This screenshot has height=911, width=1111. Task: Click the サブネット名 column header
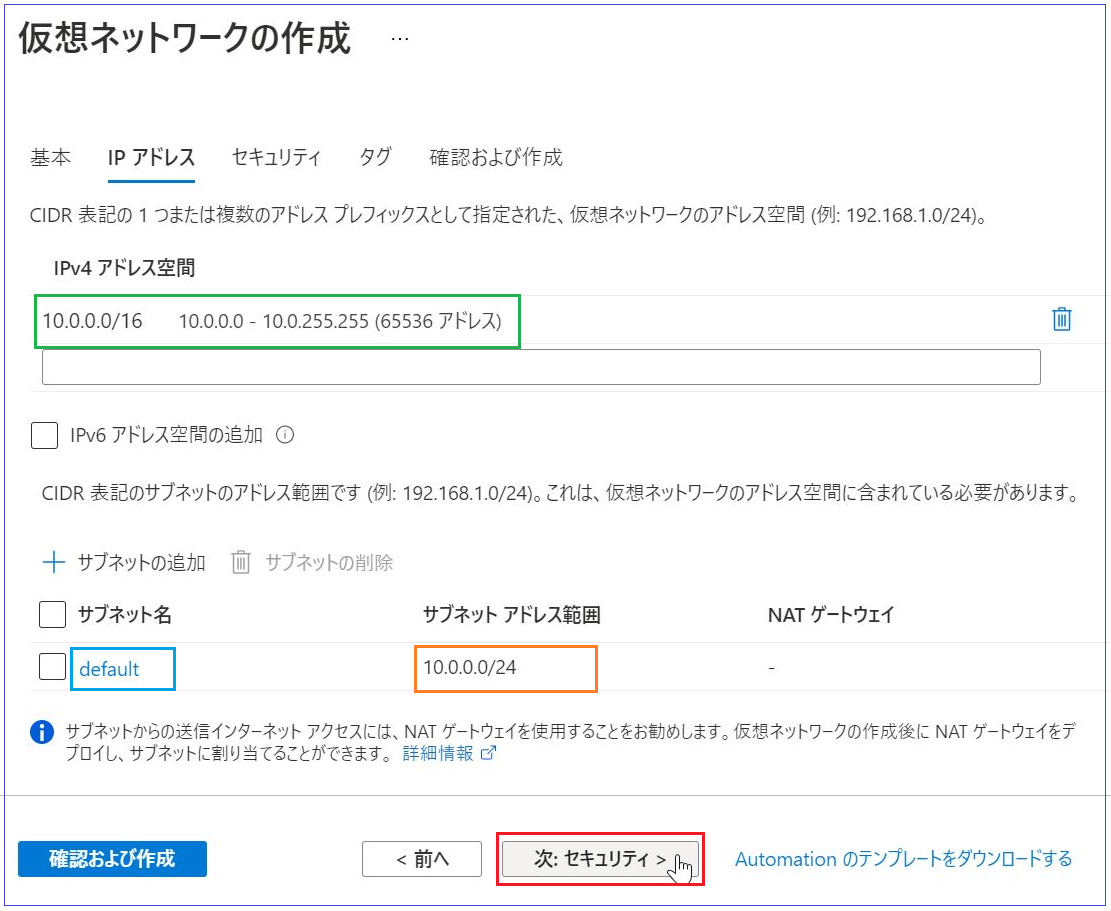(x=125, y=614)
